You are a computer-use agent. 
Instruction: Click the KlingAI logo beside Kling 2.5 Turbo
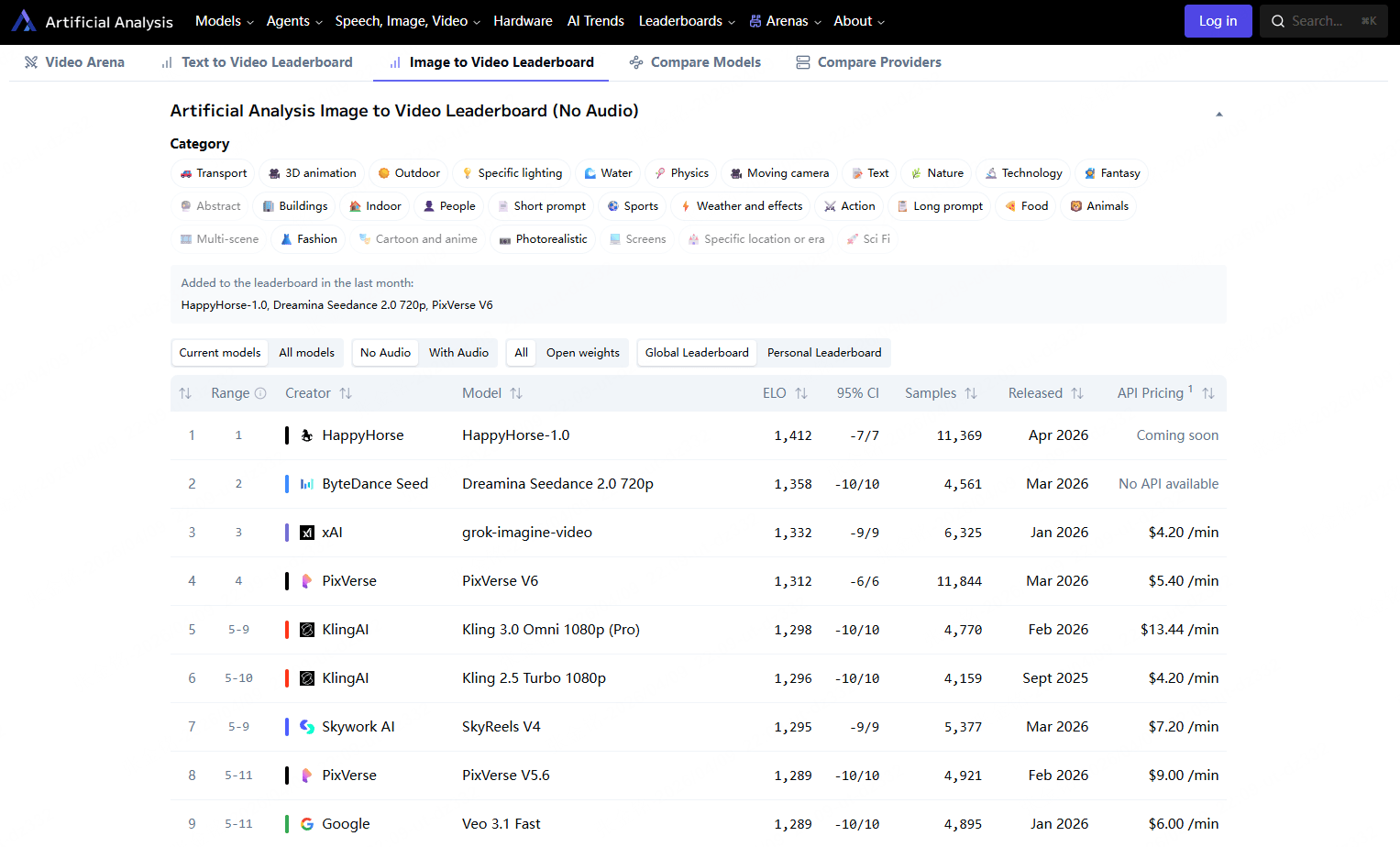coord(306,677)
